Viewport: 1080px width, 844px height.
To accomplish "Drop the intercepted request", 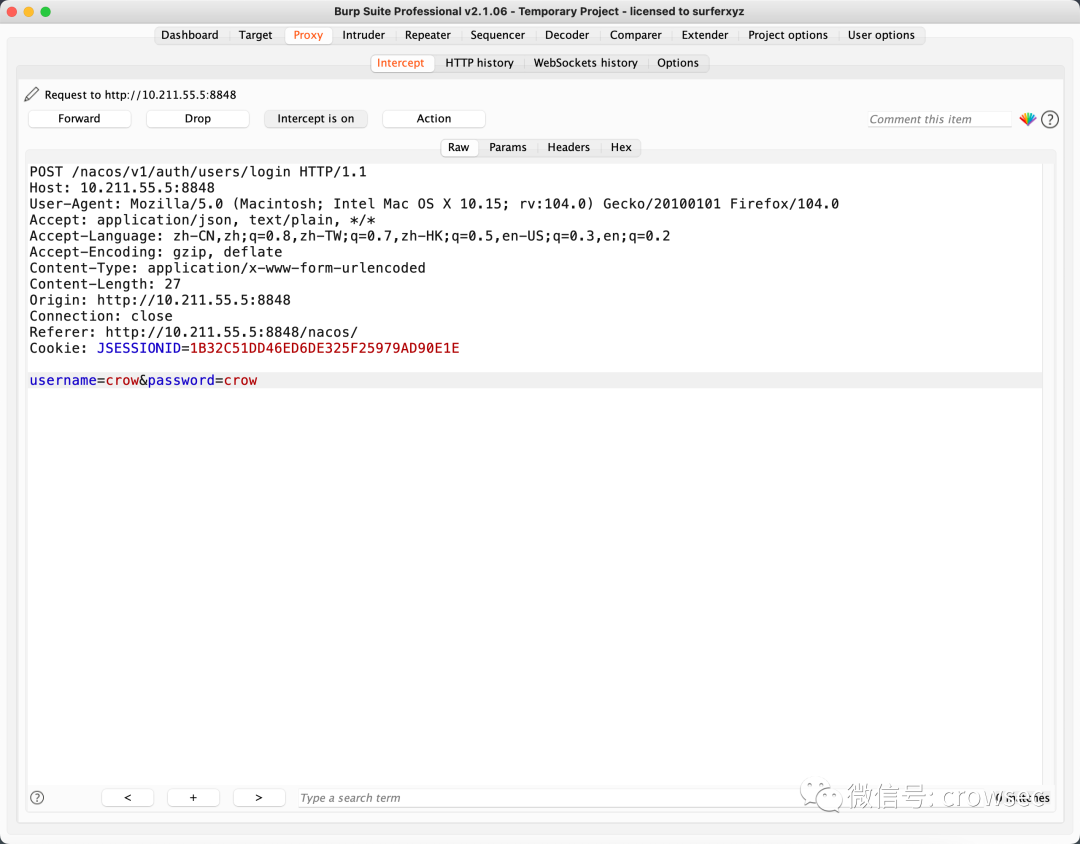I will (198, 119).
